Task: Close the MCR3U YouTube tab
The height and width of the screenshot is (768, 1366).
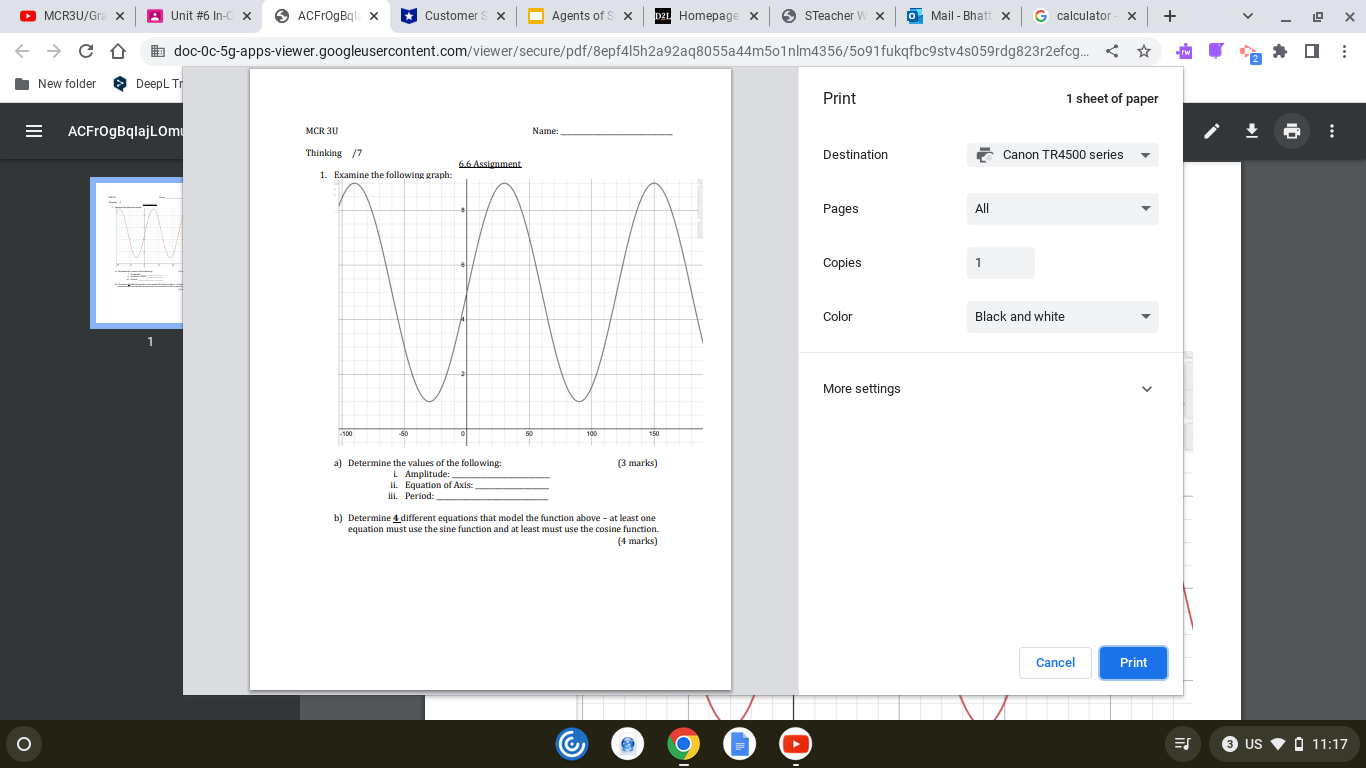Action: (120, 16)
